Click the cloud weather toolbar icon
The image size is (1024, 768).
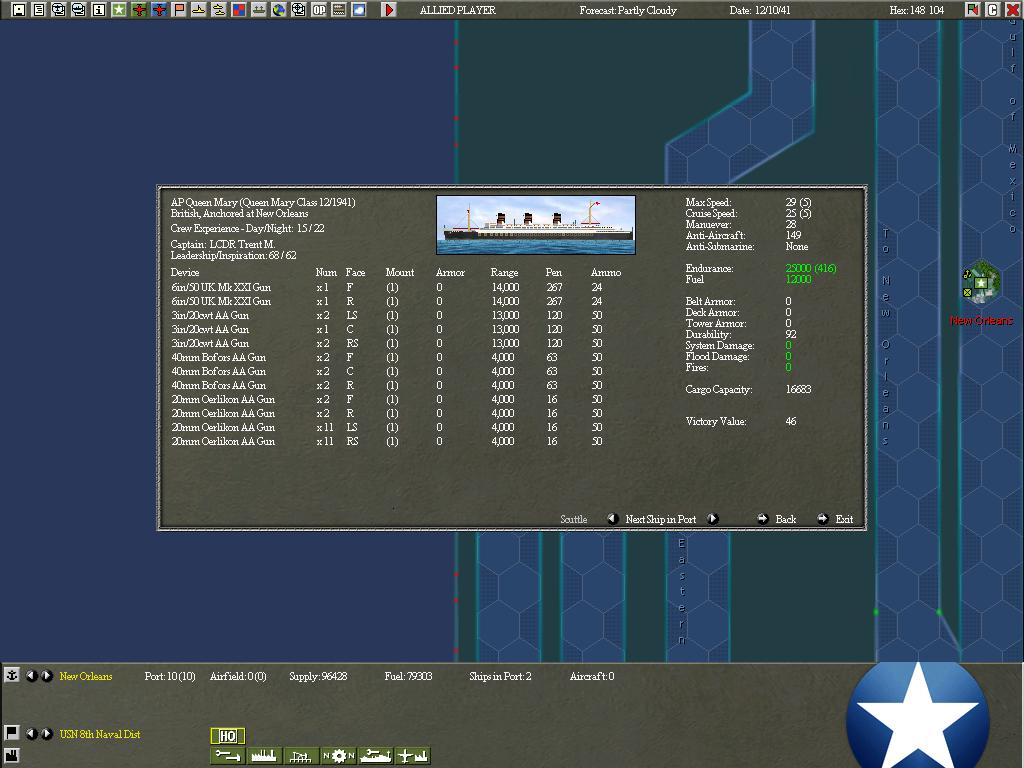pyautogui.click(x=359, y=10)
